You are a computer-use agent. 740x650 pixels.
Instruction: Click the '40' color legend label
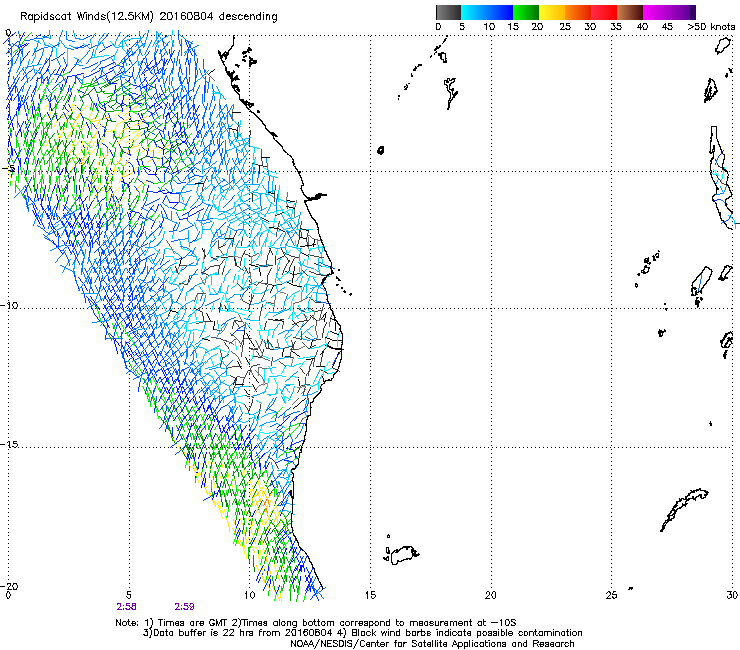point(642,27)
